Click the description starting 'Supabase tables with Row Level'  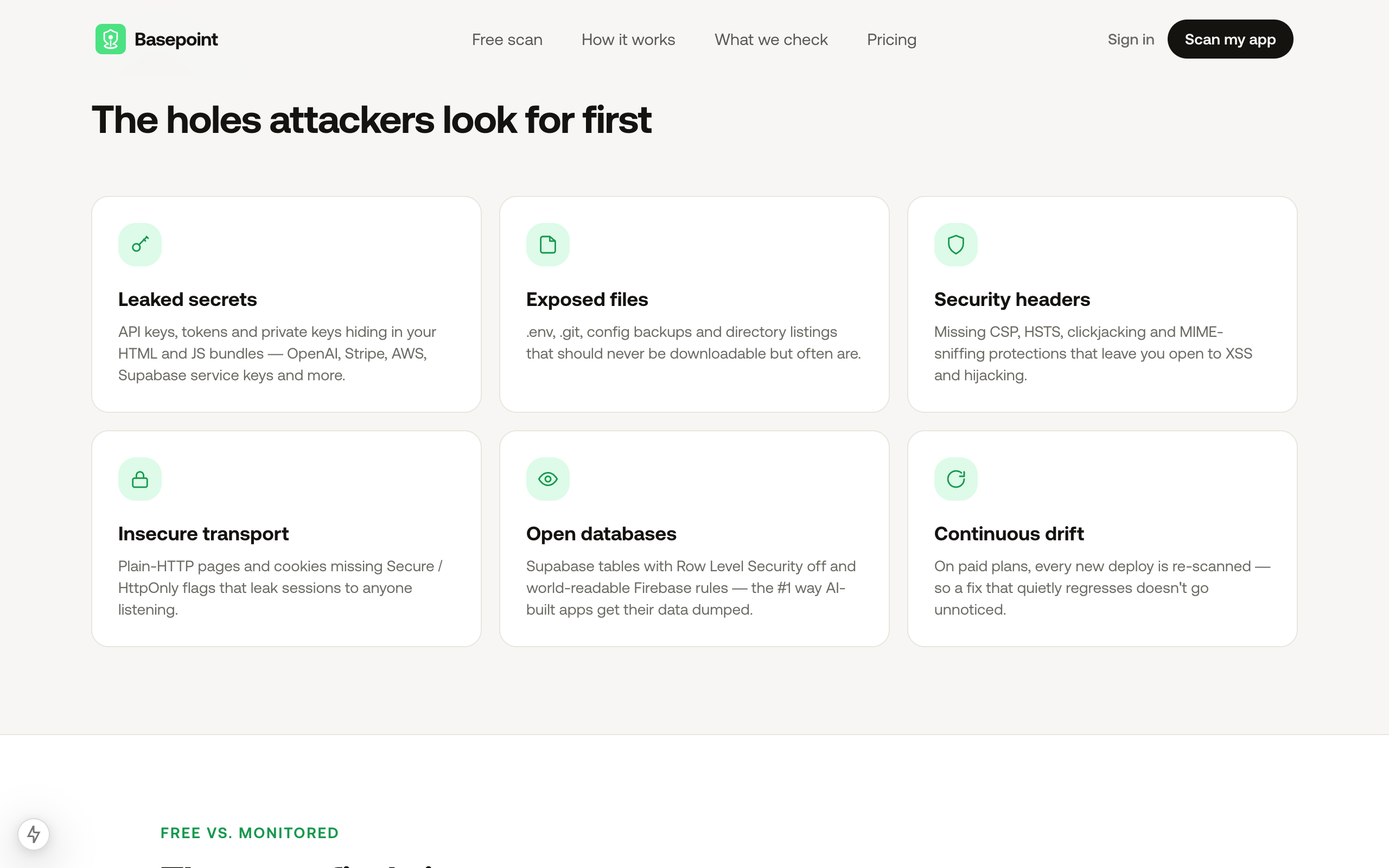[691, 588]
